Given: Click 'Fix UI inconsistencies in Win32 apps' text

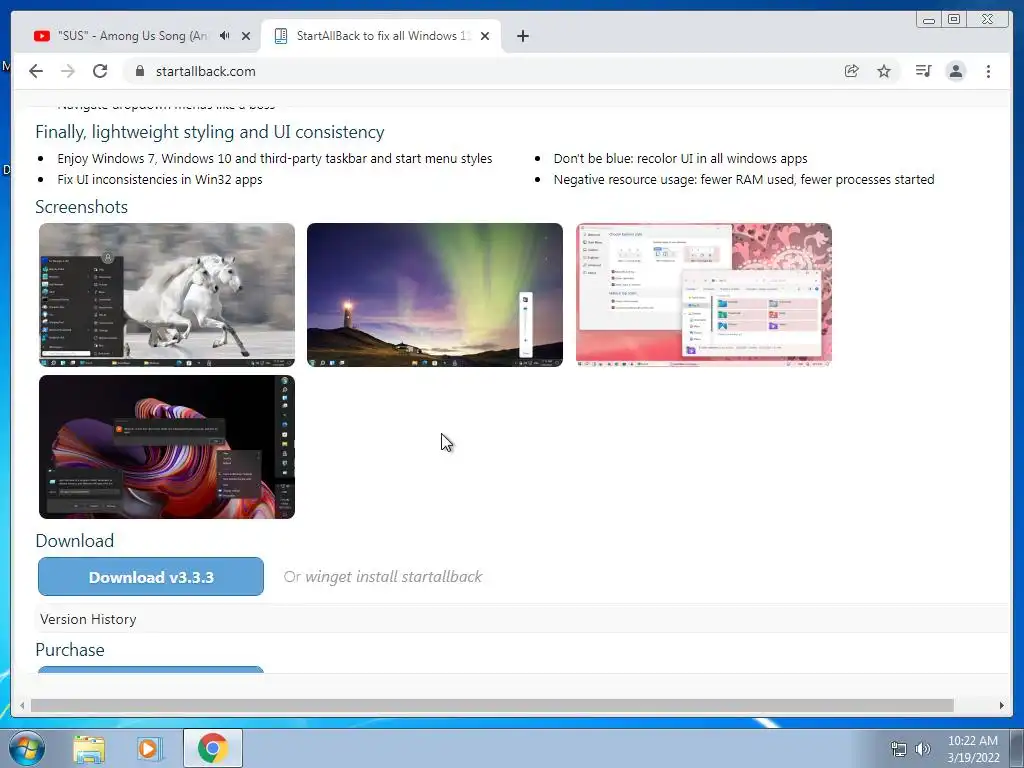Looking at the screenshot, I should [x=160, y=180].
